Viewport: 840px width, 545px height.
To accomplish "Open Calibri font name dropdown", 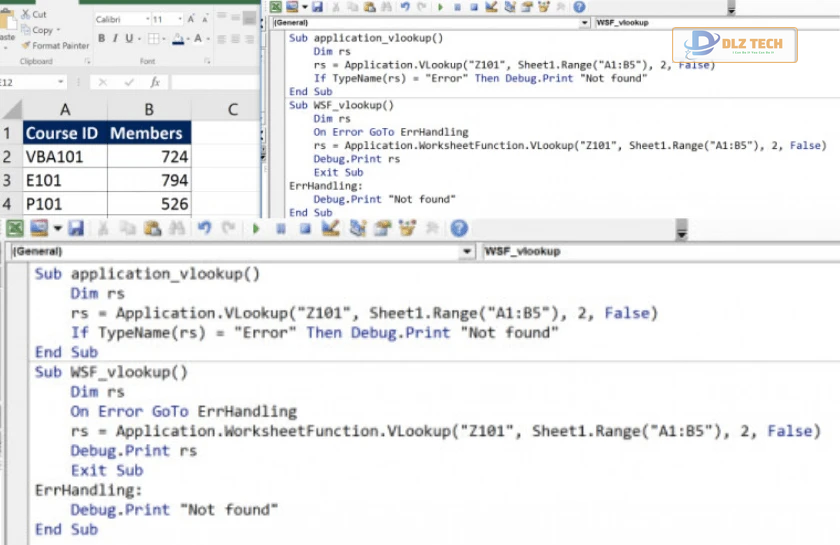I will 147,19.
